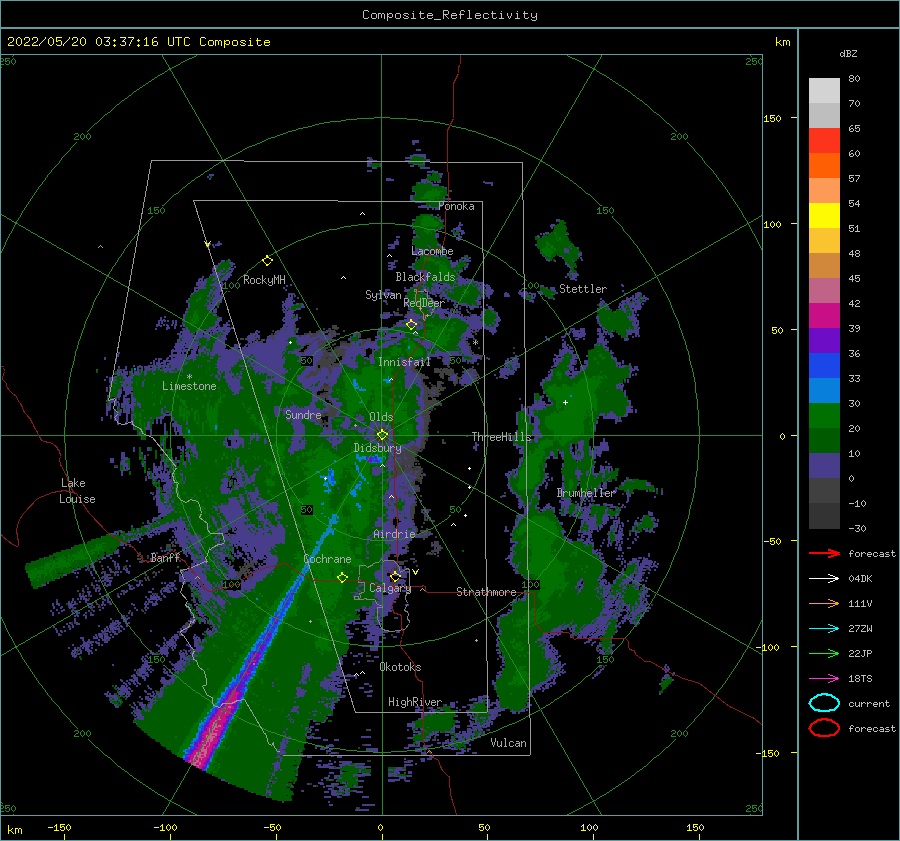Click the red forecast ellipse icon

tap(824, 728)
